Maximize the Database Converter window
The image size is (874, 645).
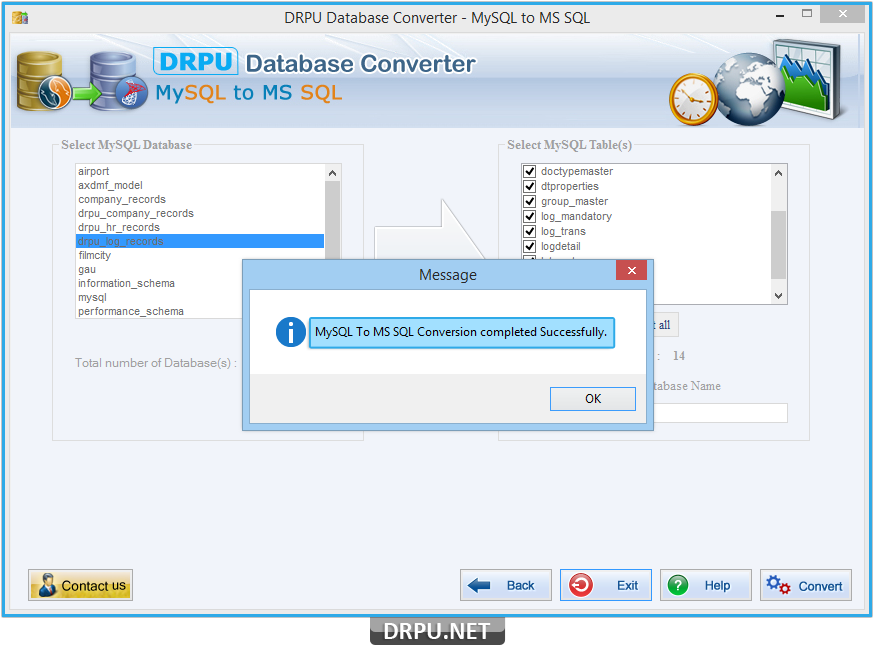(x=807, y=14)
